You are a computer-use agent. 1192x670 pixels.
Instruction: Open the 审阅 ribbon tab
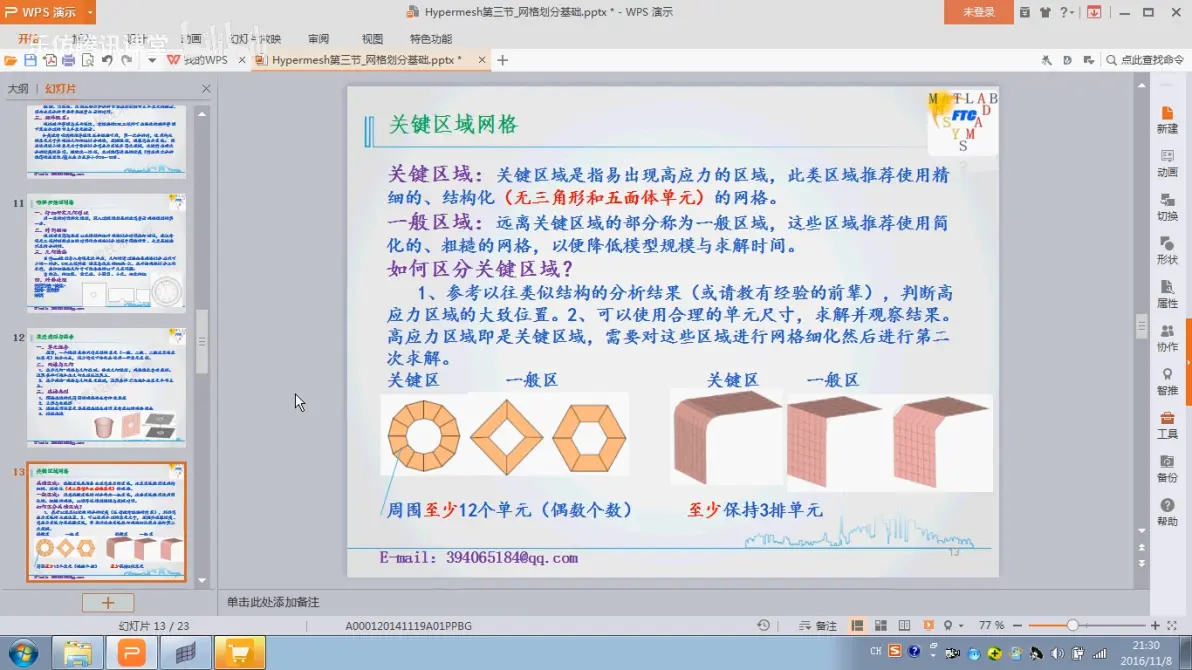coord(319,39)
